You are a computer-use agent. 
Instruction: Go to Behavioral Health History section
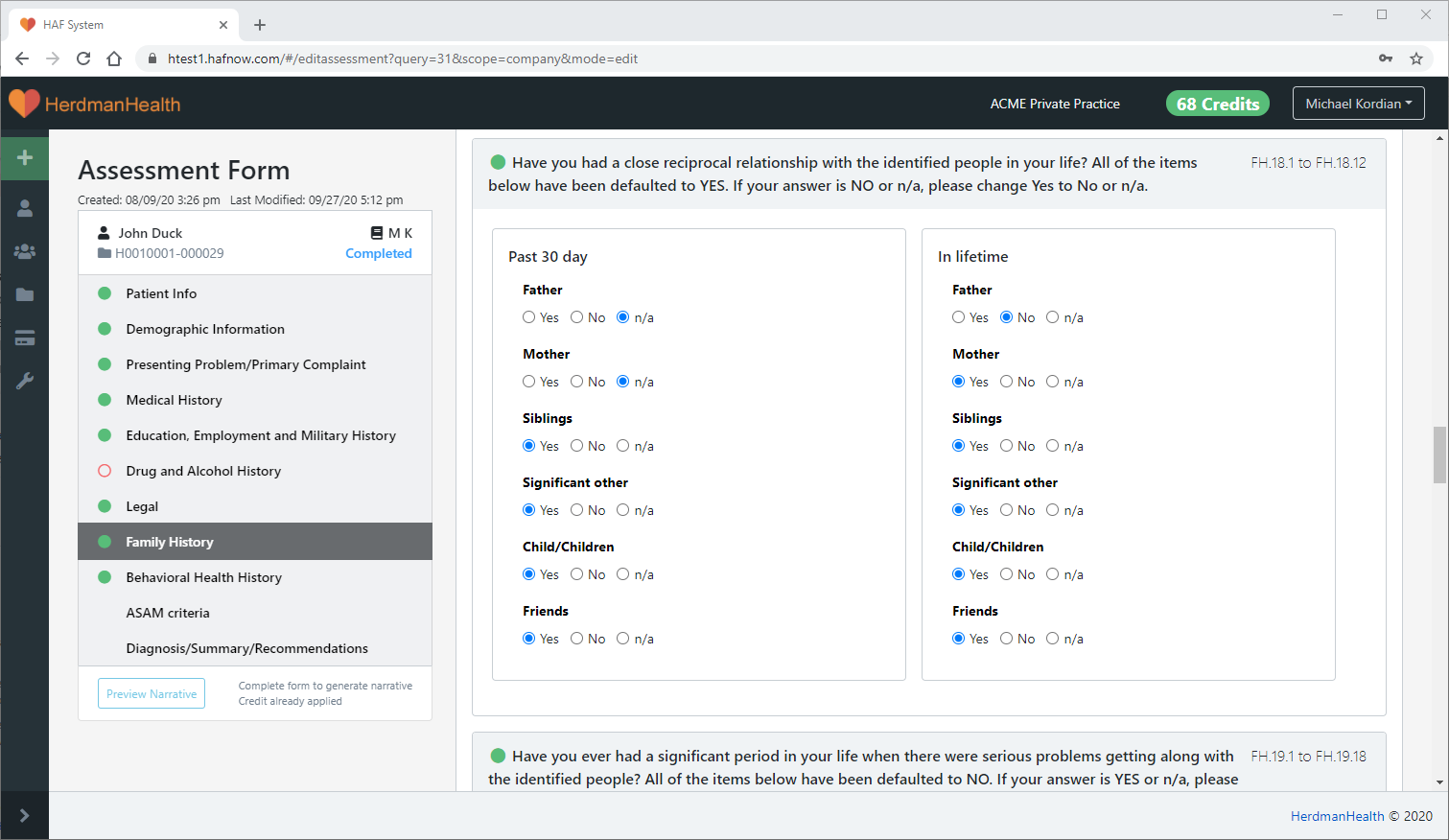(x=203, y=577)
